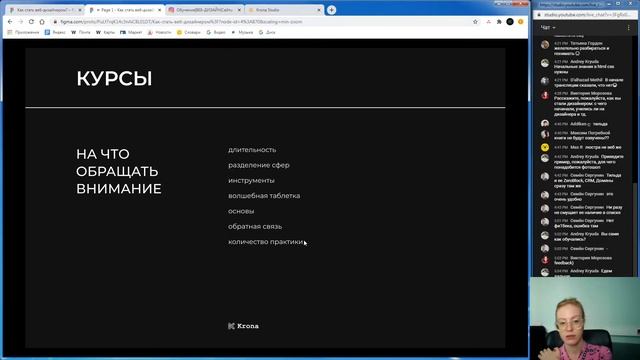
Task: Open the Диск bookmark
Action: pos(267,32)
